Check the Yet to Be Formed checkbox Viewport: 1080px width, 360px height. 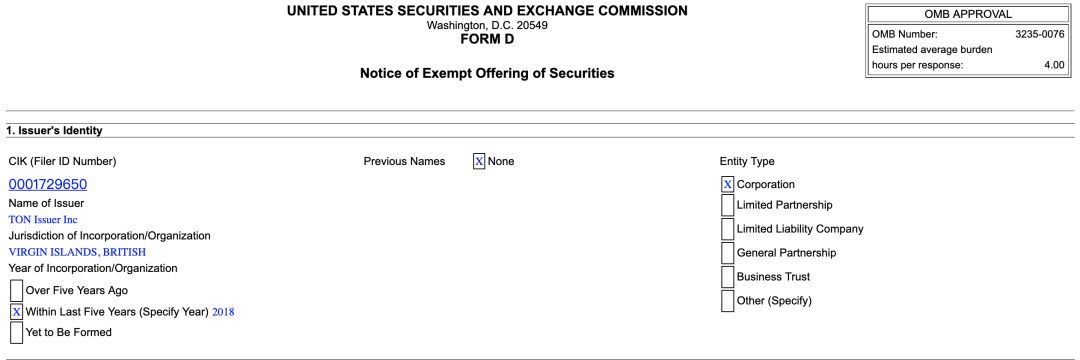pos(17,332)
